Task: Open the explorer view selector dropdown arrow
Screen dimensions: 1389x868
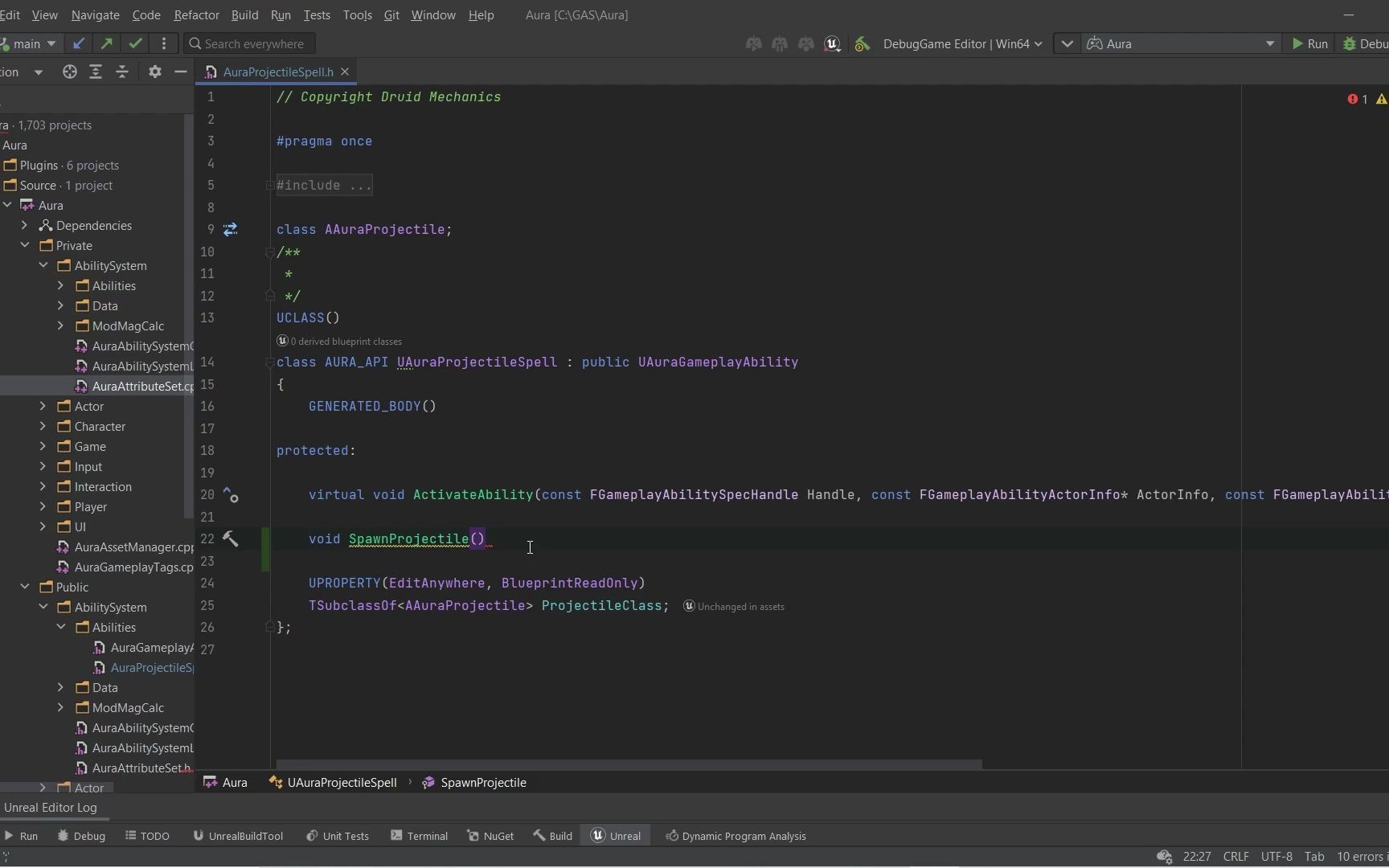Action: (x=38, y=72)
